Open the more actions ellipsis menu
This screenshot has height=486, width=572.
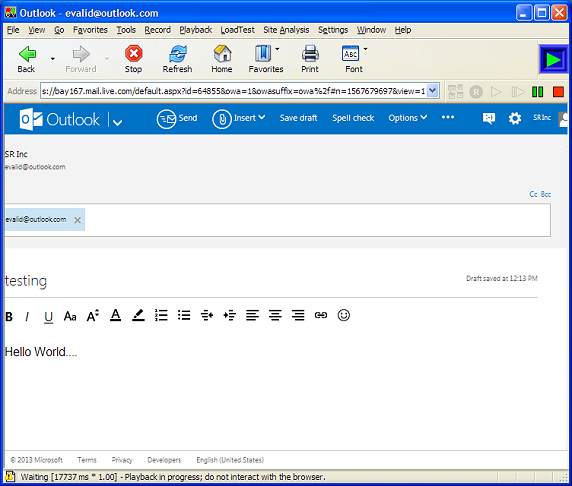pos(448,117)
